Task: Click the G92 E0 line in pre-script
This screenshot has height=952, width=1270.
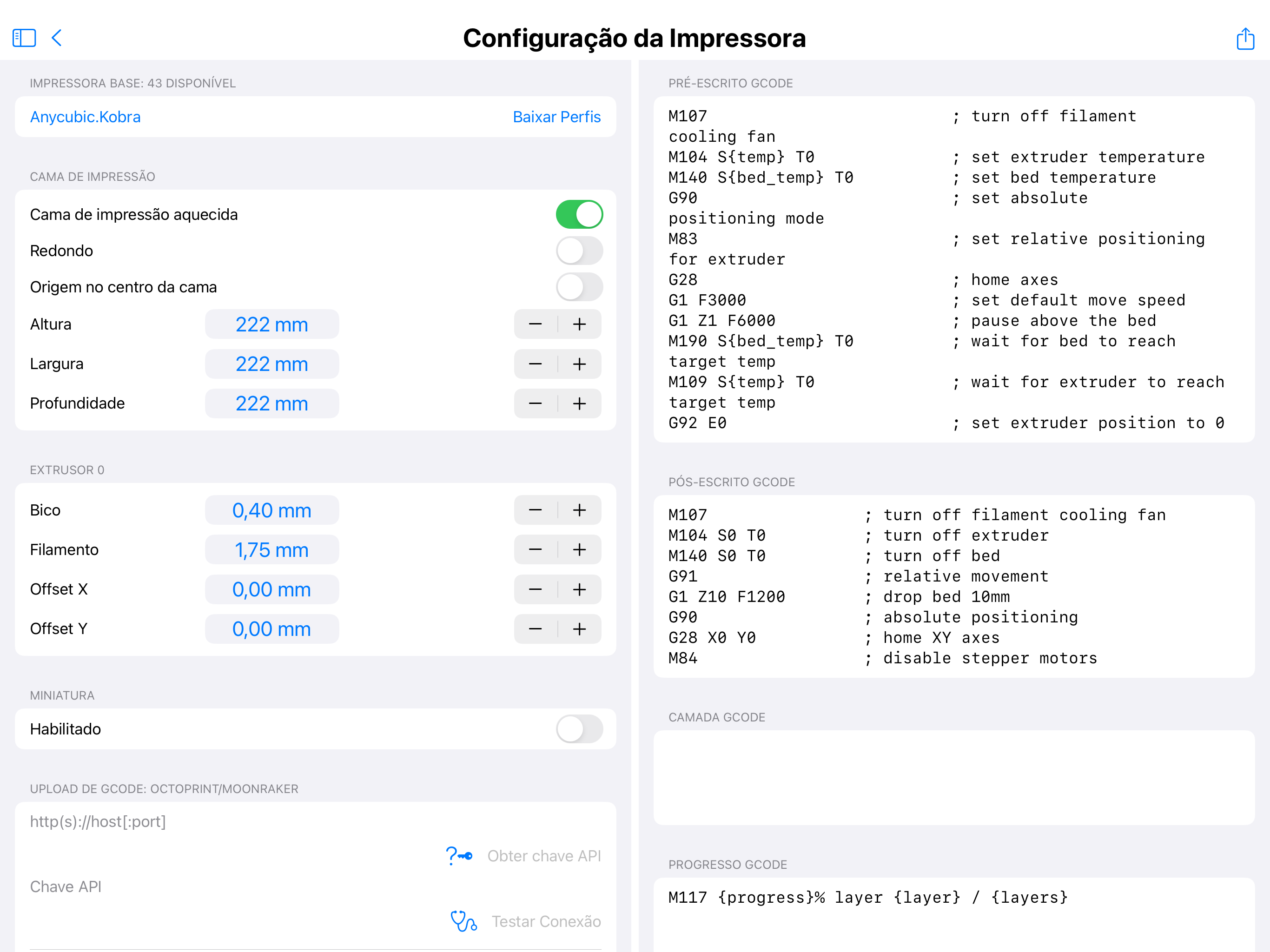Action: click(946, 423)
